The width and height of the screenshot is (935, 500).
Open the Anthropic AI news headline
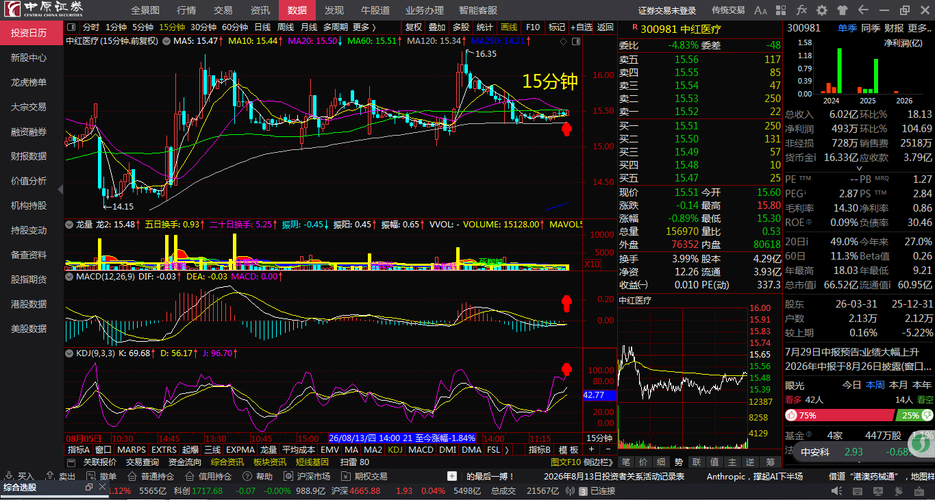click(755, 476)
